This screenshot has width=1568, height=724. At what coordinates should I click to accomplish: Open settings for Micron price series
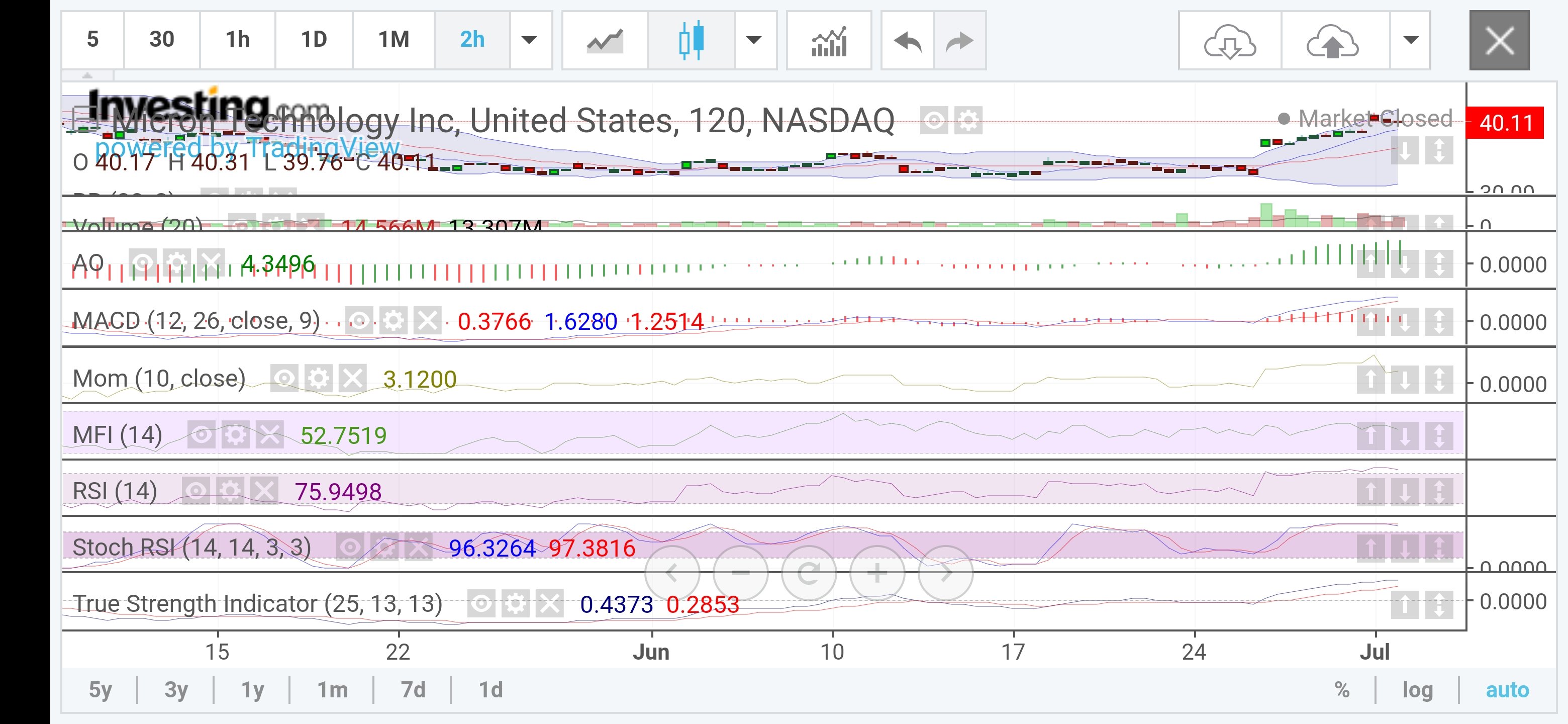pos(968,120)
